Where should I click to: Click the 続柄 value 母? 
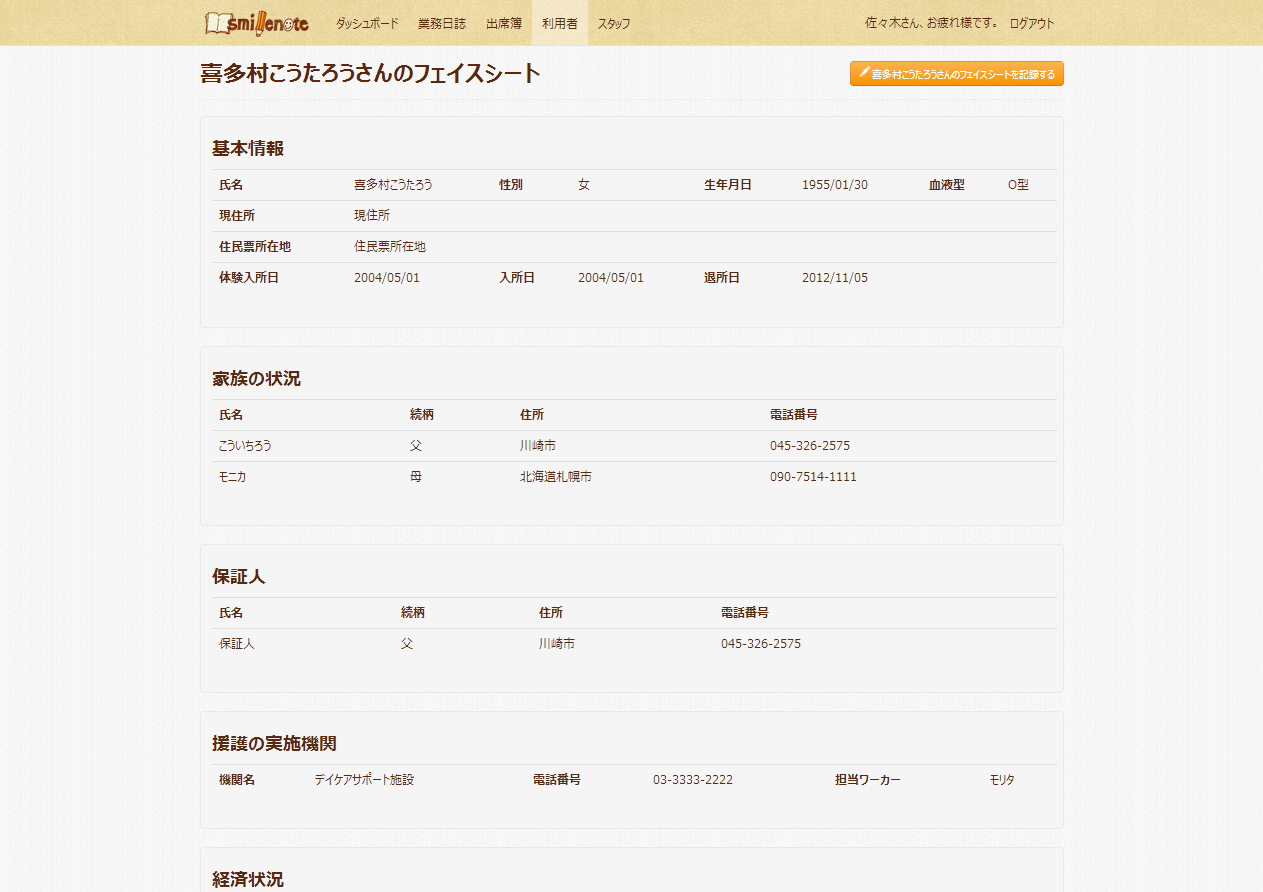pyautogui.click(x=416, y=477)
